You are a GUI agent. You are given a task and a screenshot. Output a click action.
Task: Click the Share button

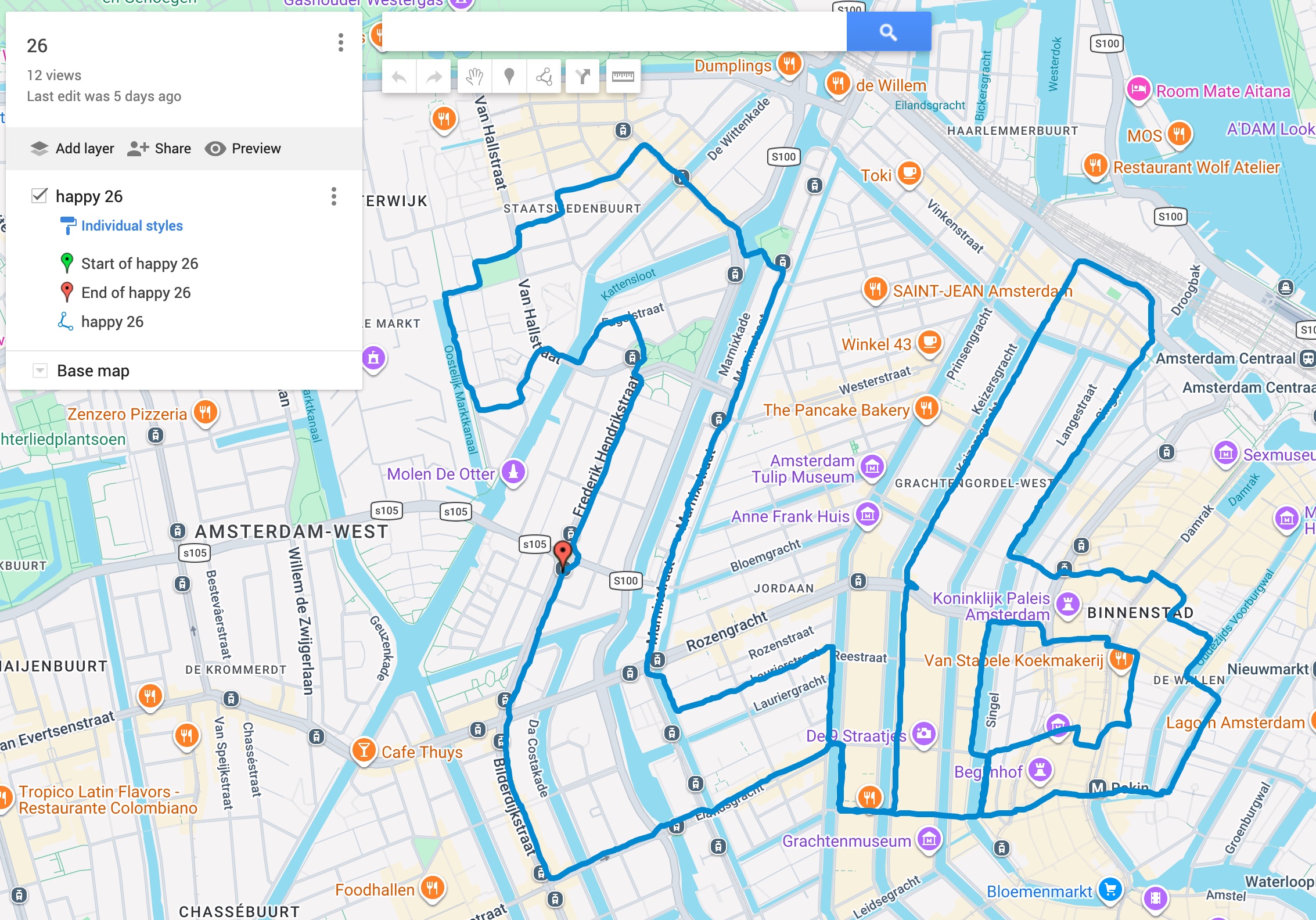click(x=159, y=149)
